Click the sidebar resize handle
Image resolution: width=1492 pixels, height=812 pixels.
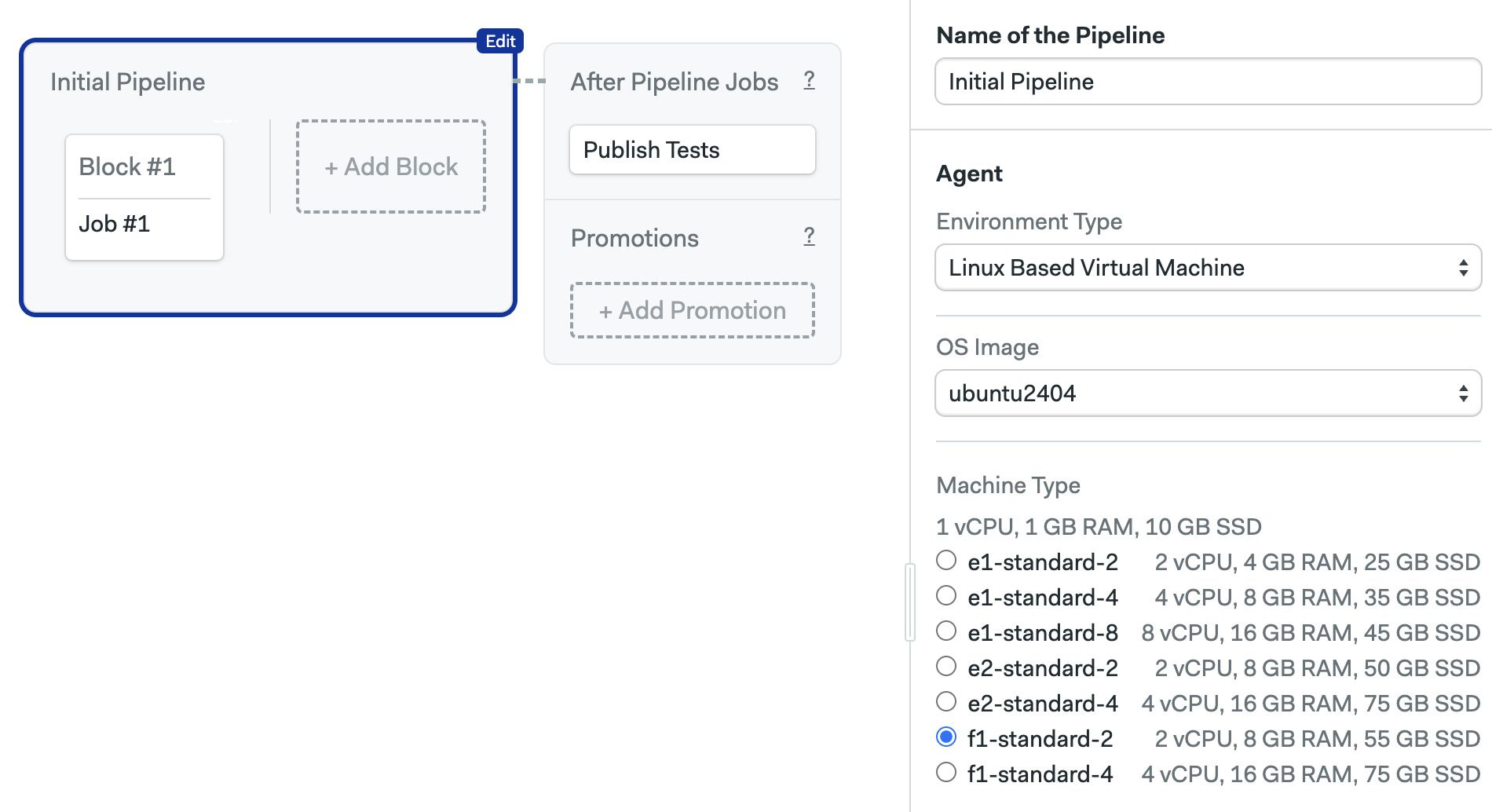pyautogui.click(x=910, y=602)
